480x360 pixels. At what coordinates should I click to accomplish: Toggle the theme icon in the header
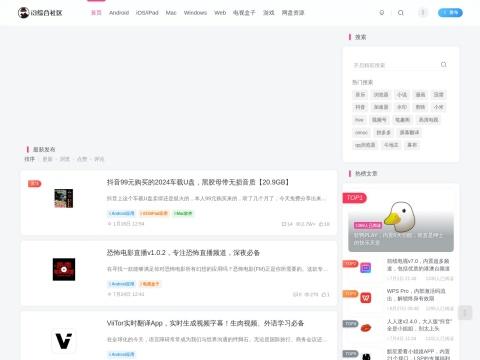[x=382, y=13]
